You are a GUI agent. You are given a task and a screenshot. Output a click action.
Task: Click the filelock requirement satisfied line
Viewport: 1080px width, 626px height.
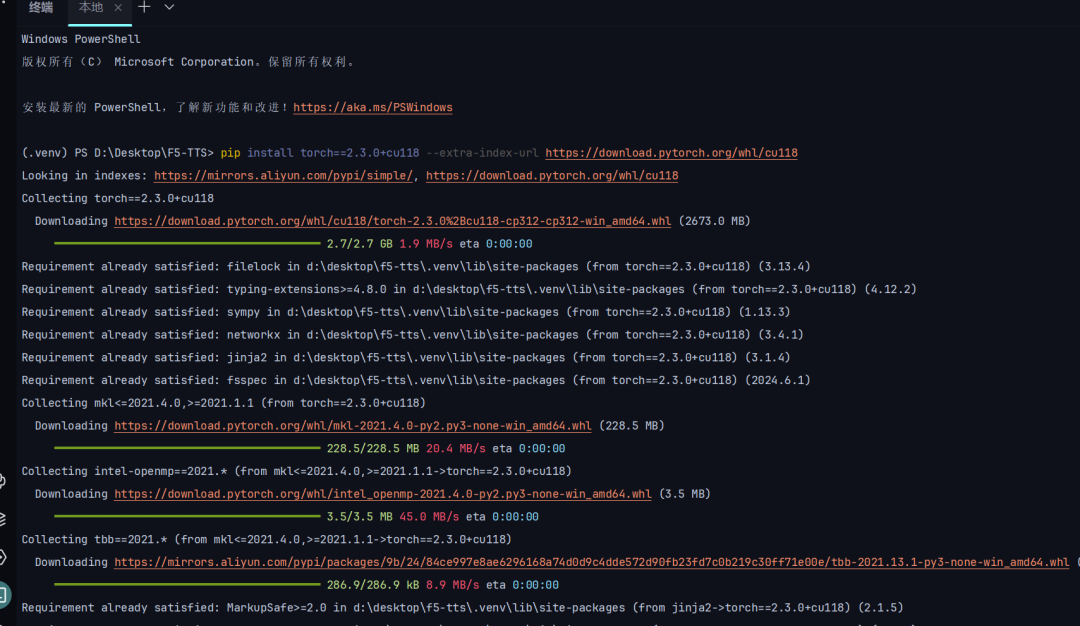(416, 267)
